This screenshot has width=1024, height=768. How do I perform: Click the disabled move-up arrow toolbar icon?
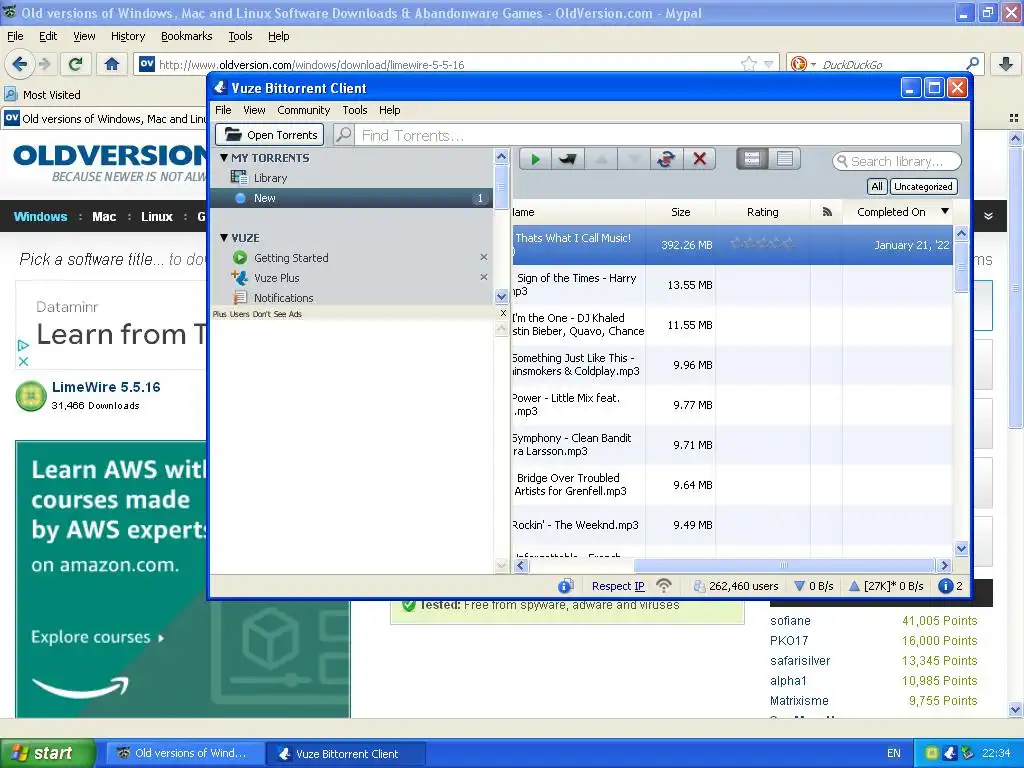point(601,159)
